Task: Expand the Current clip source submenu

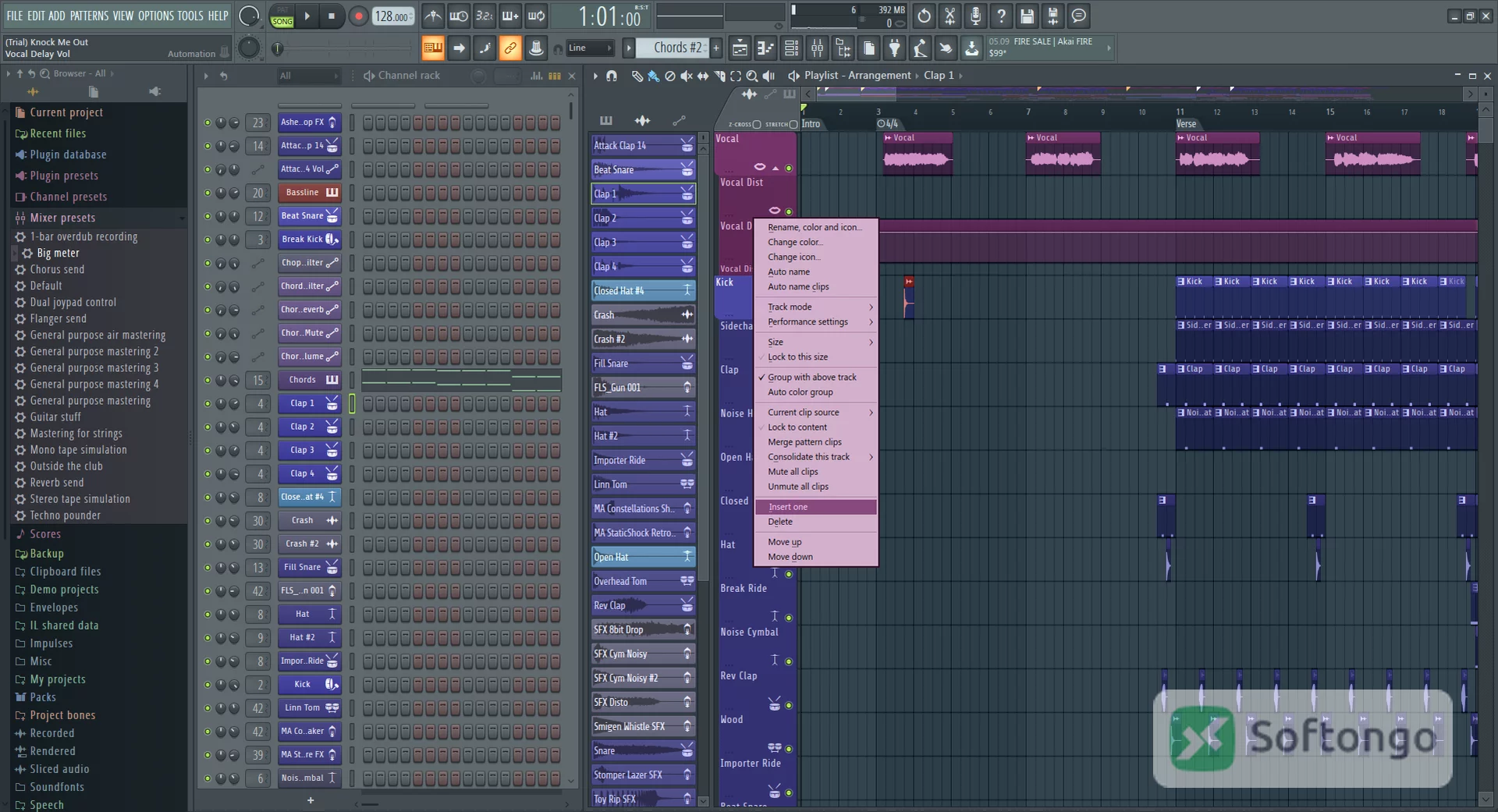Action: [816, 413]
